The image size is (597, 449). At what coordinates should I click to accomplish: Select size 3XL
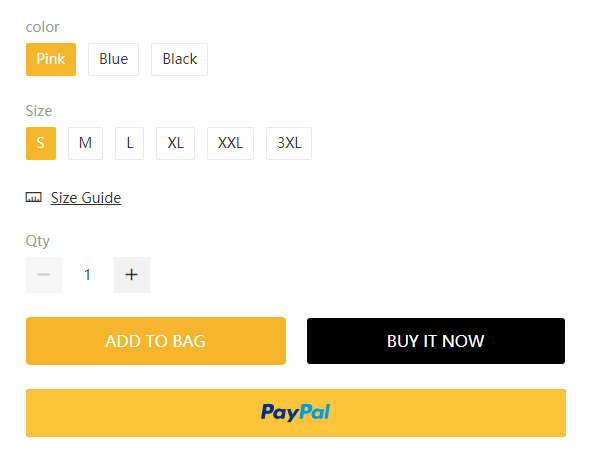[x=289, y=143]
